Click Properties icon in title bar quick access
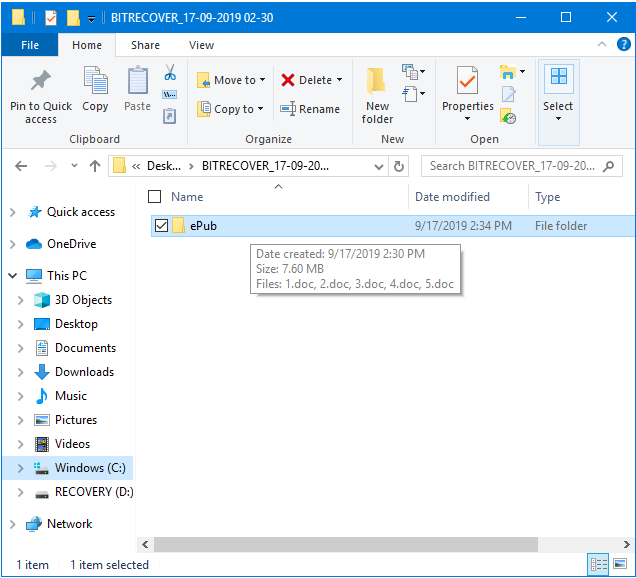The width and height of the screenshot is (636, 578). pyautogui.click(x=51, y=18)
